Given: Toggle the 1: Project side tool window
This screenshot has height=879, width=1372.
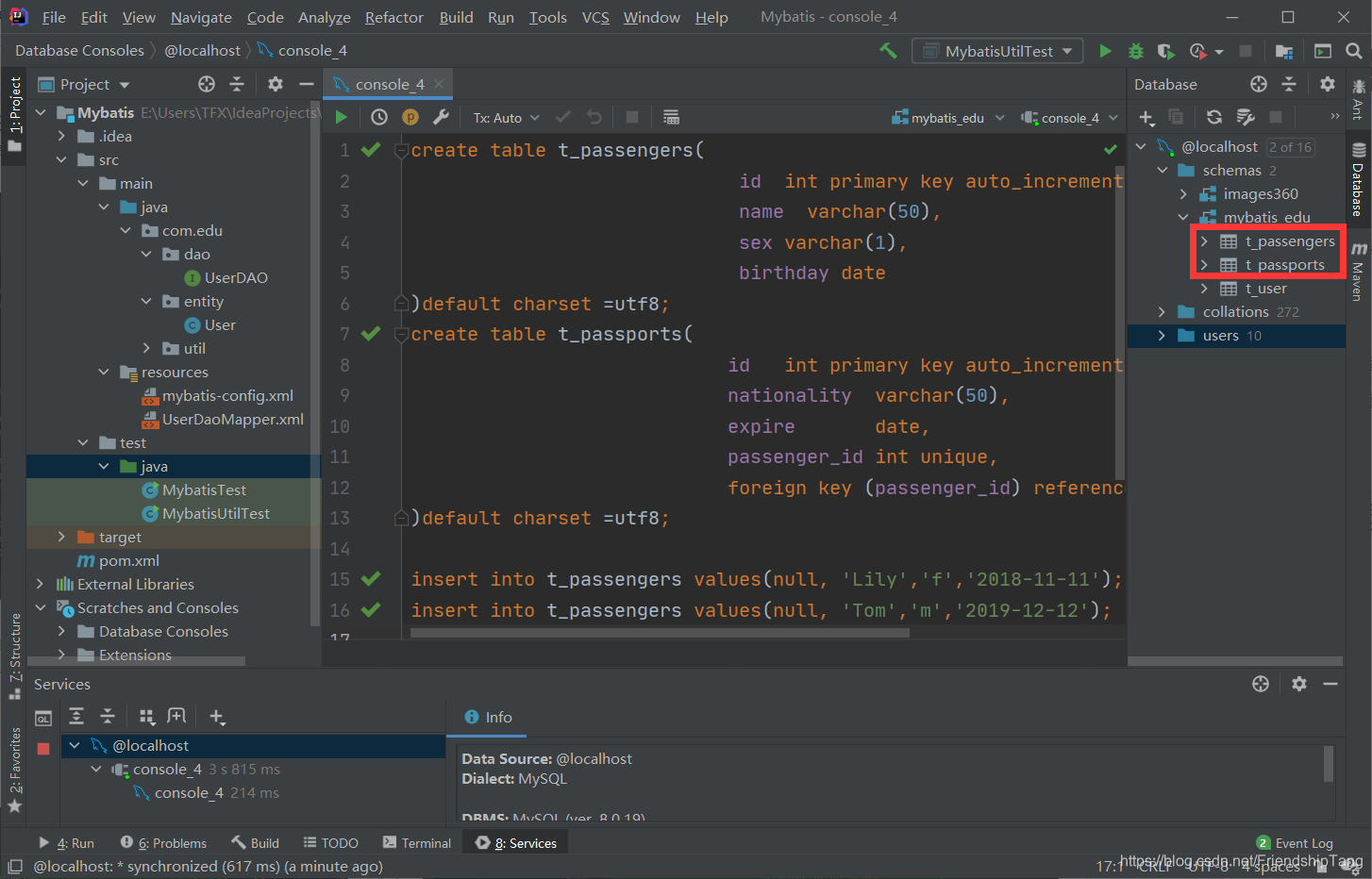Looking at the screenshot, I should [x=14, y=114].
